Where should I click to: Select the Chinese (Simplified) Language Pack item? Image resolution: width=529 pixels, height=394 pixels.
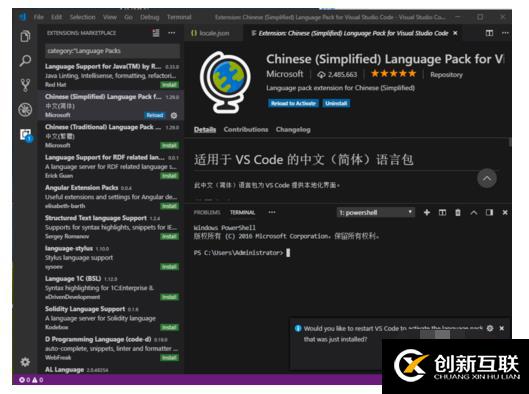pyautogui.click(x=111, y=105)
